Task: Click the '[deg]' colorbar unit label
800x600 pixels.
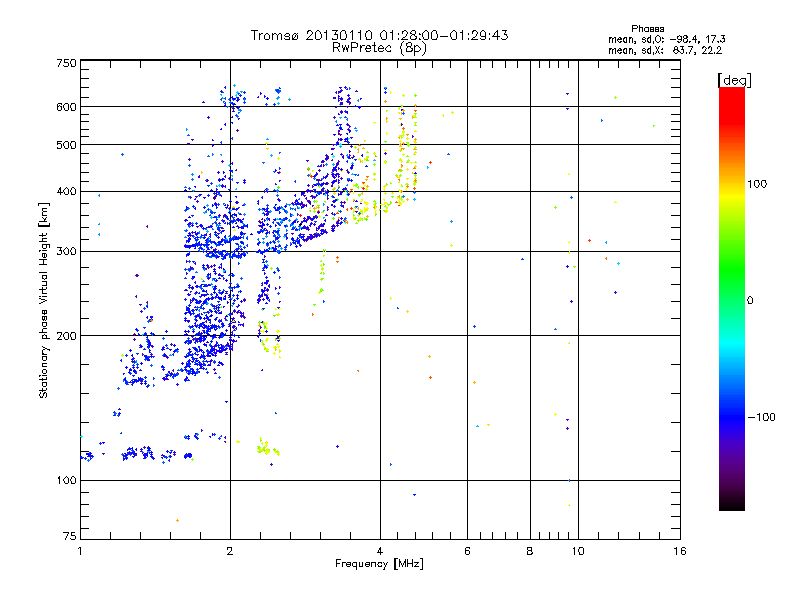Action: tap(734, 80)
